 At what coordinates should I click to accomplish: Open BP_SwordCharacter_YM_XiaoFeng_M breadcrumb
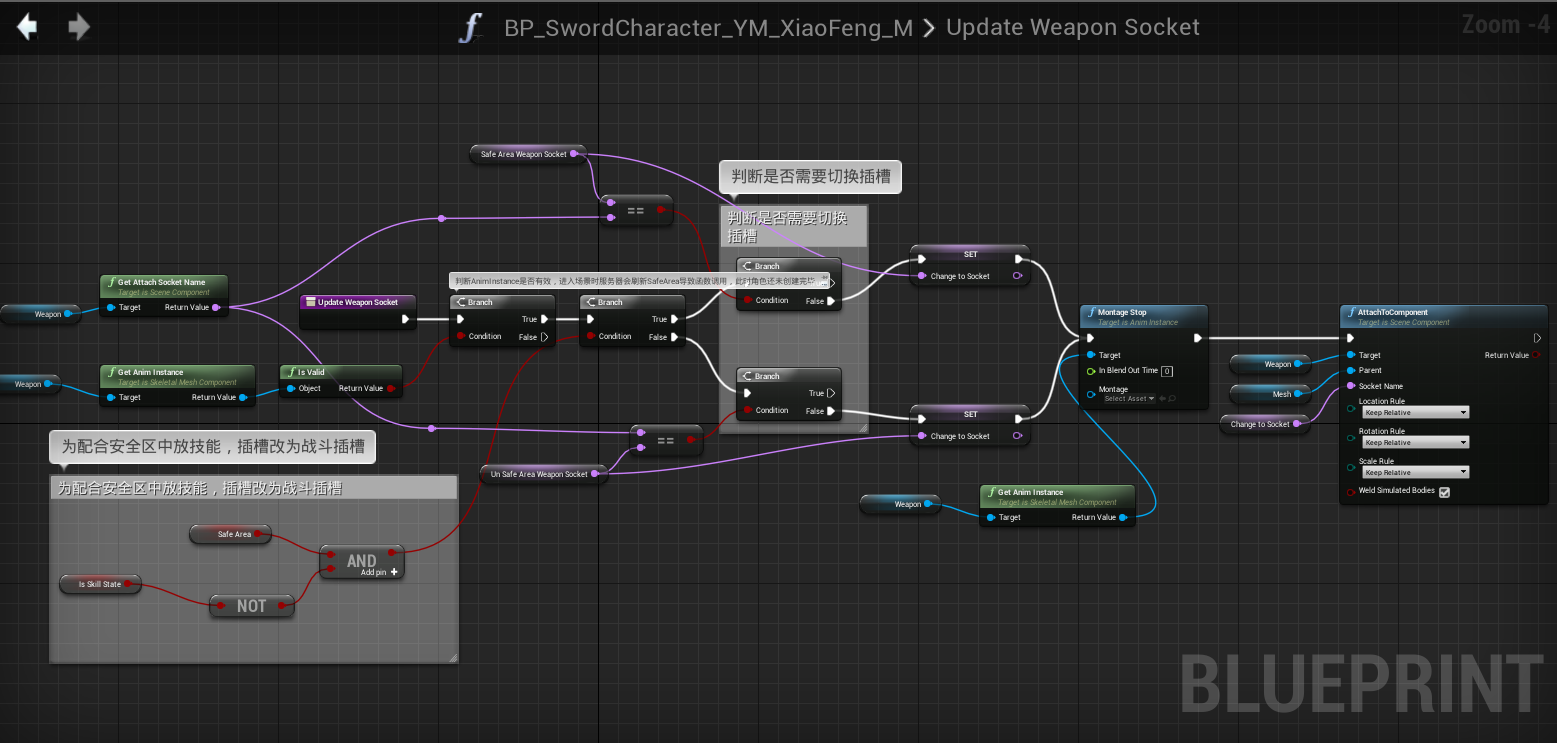[x=708, y=28]
